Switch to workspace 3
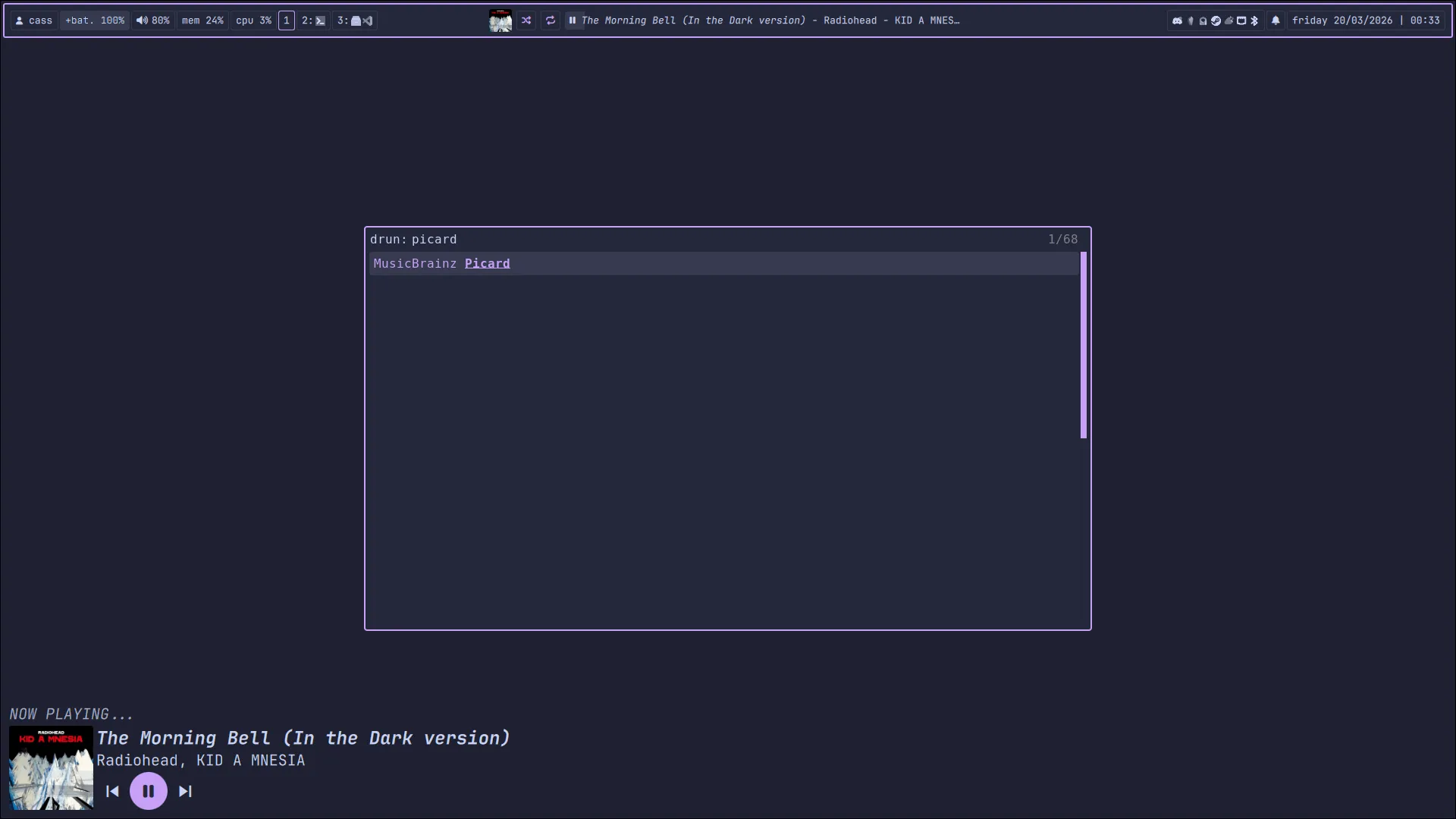This screenshot has height=819, width=1456. pos(353,20)
